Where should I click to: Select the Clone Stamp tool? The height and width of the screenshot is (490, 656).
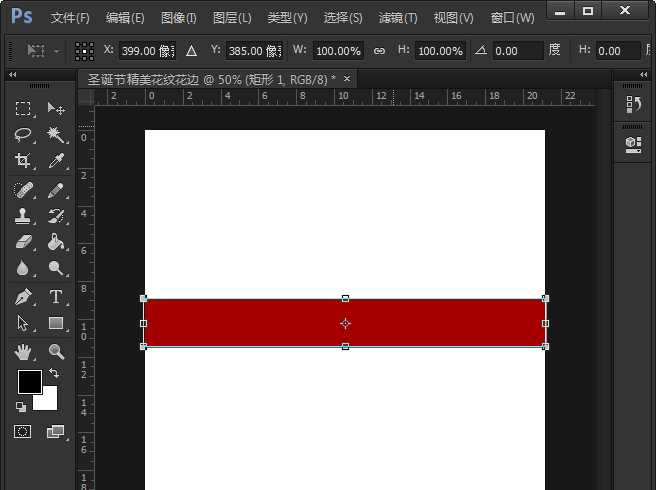[24, 215]
